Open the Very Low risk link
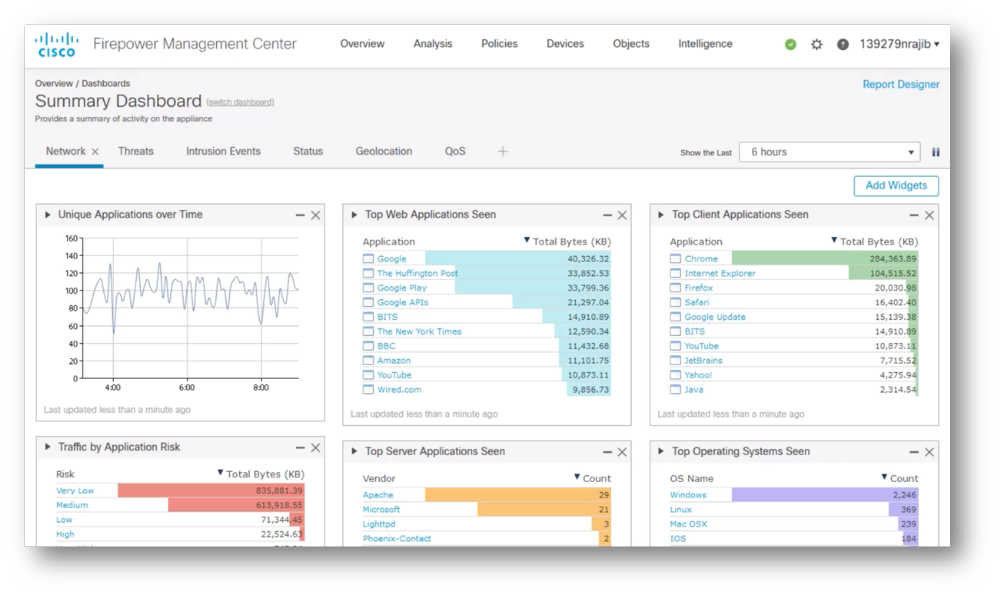The image size is (1000, 596). tap(75, 491)
